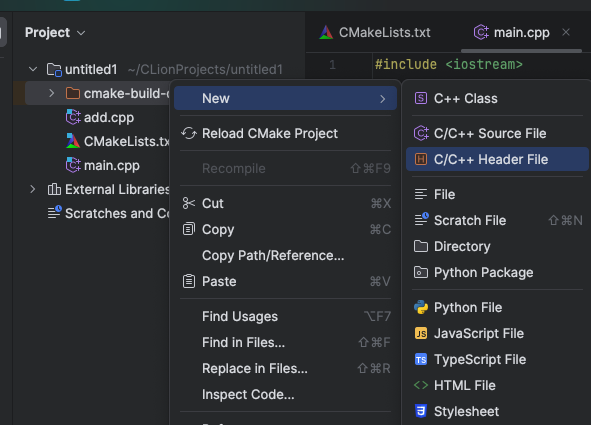This screenshot has height=425, width=591.
Task: Click the C/C++ Source File icon
Action: coord(421,133)
